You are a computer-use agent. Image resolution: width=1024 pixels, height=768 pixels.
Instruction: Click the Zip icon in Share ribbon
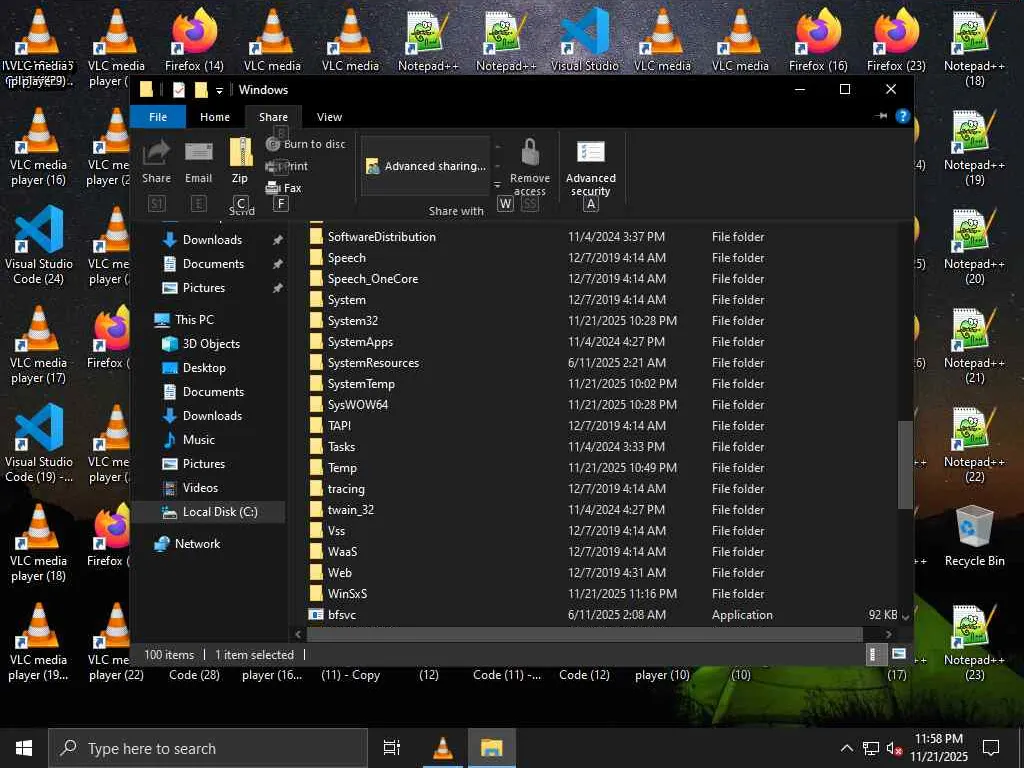tap(240, 152)
